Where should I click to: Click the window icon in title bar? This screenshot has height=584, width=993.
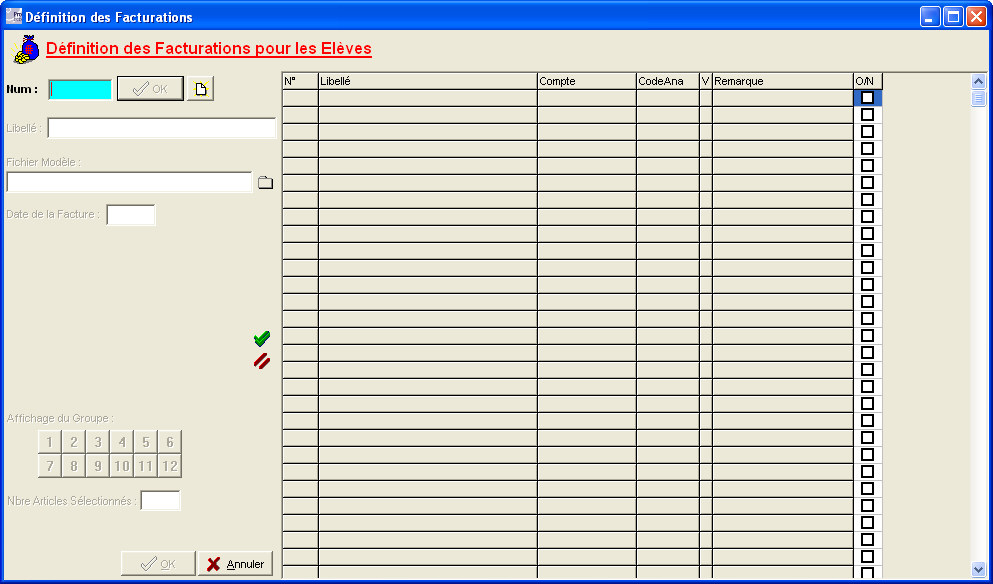13,16
